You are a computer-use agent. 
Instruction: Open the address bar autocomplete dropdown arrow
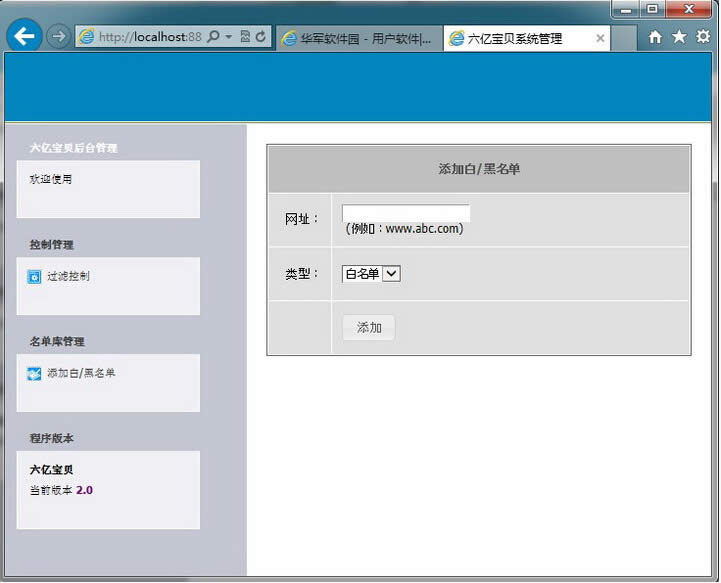pyautogui.click(x=229, y=37)
